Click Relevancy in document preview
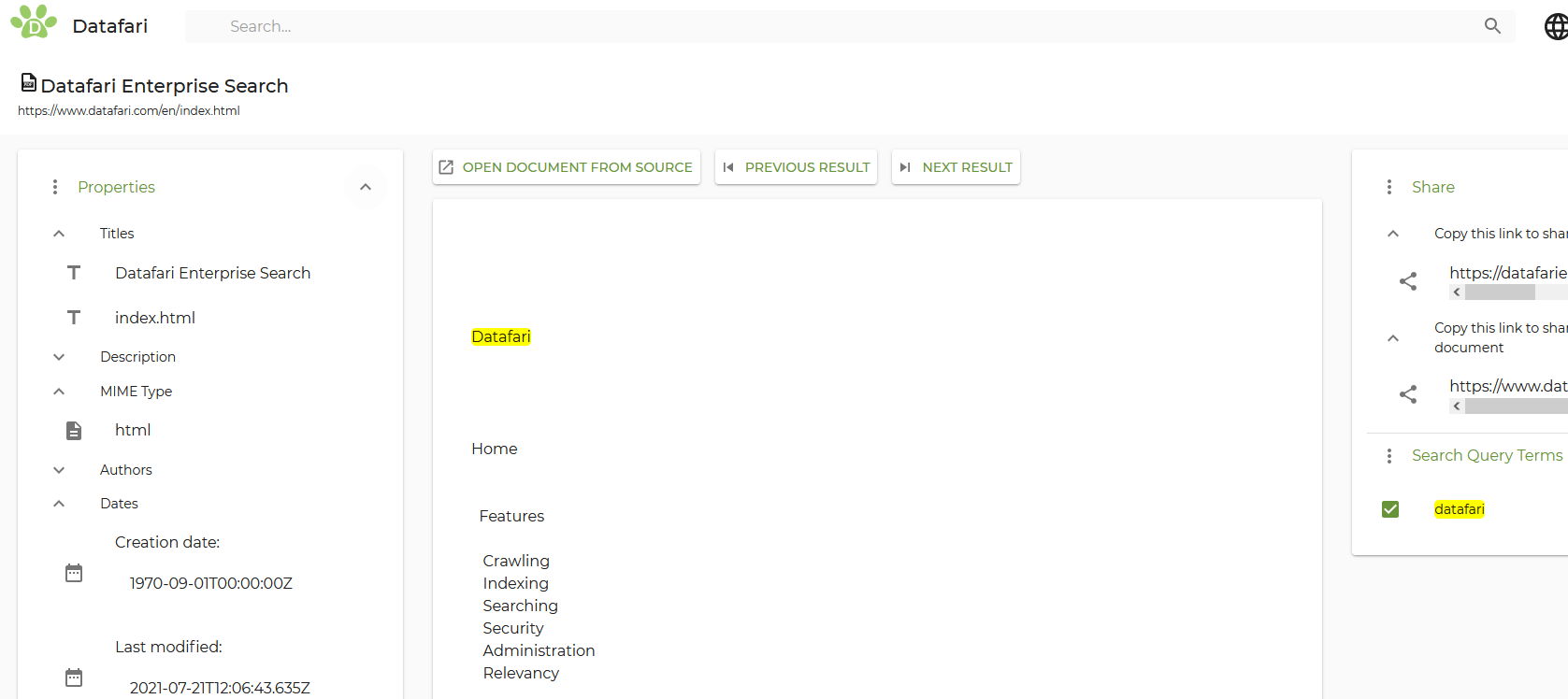 [x=522, y=673]
